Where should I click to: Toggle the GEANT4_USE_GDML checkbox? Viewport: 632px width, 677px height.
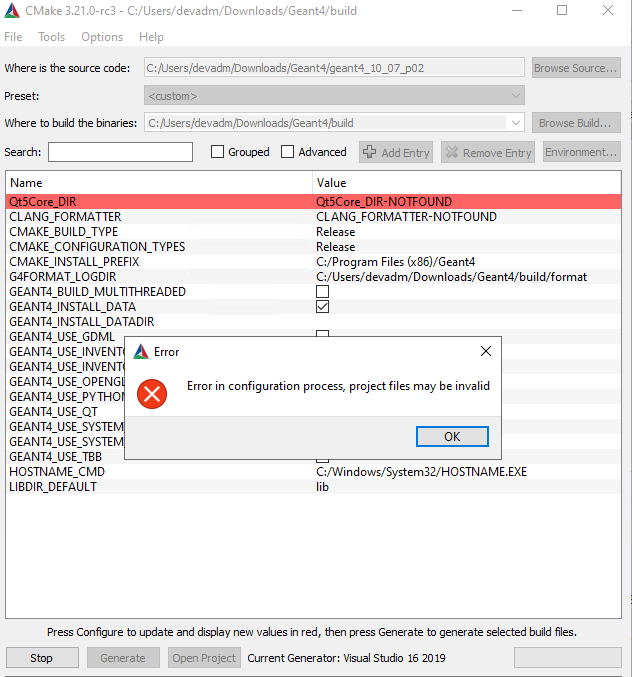[x=322, y=333]
